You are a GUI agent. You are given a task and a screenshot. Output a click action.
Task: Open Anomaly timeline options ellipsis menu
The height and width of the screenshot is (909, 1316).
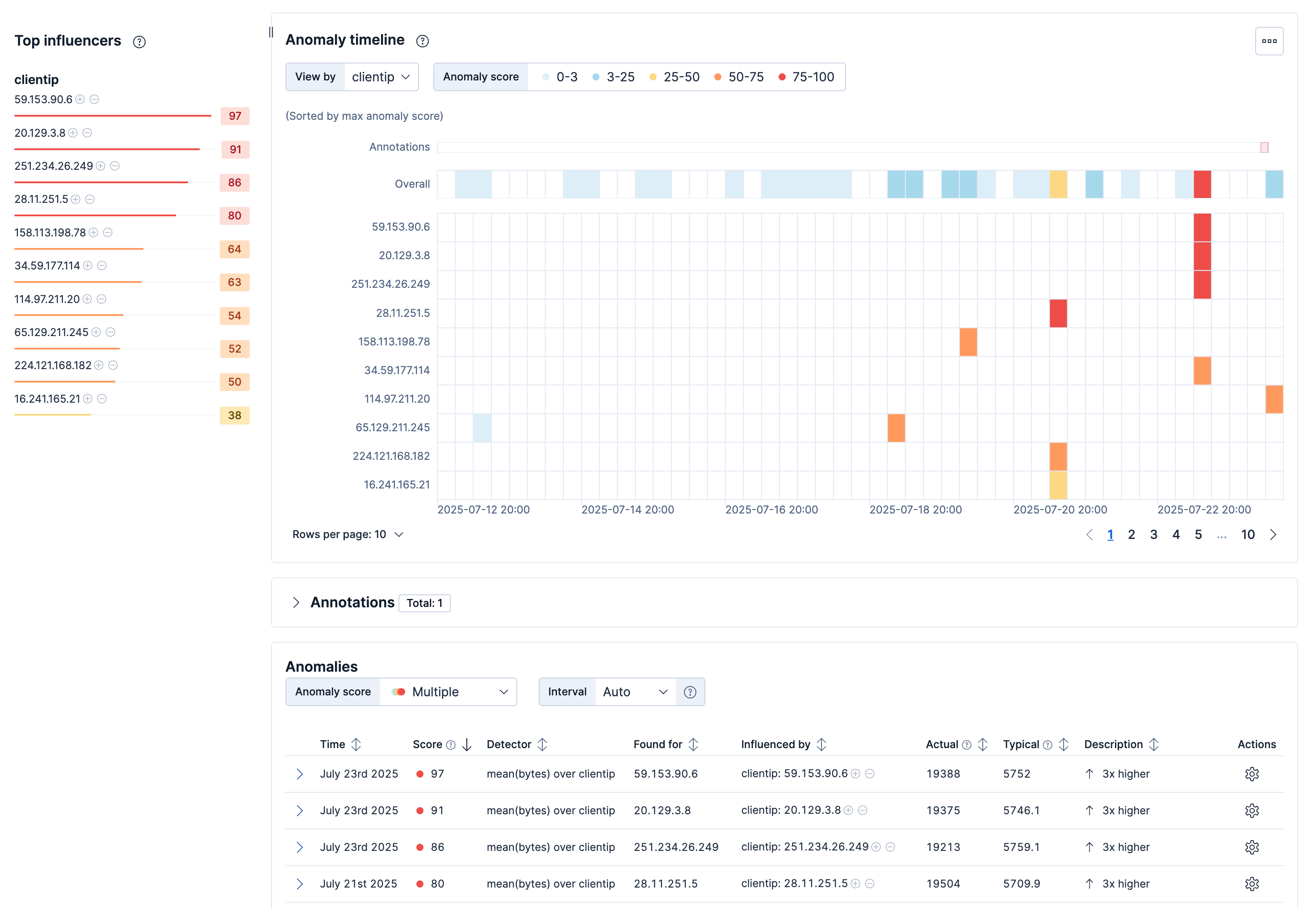(x=1269, y=41)
